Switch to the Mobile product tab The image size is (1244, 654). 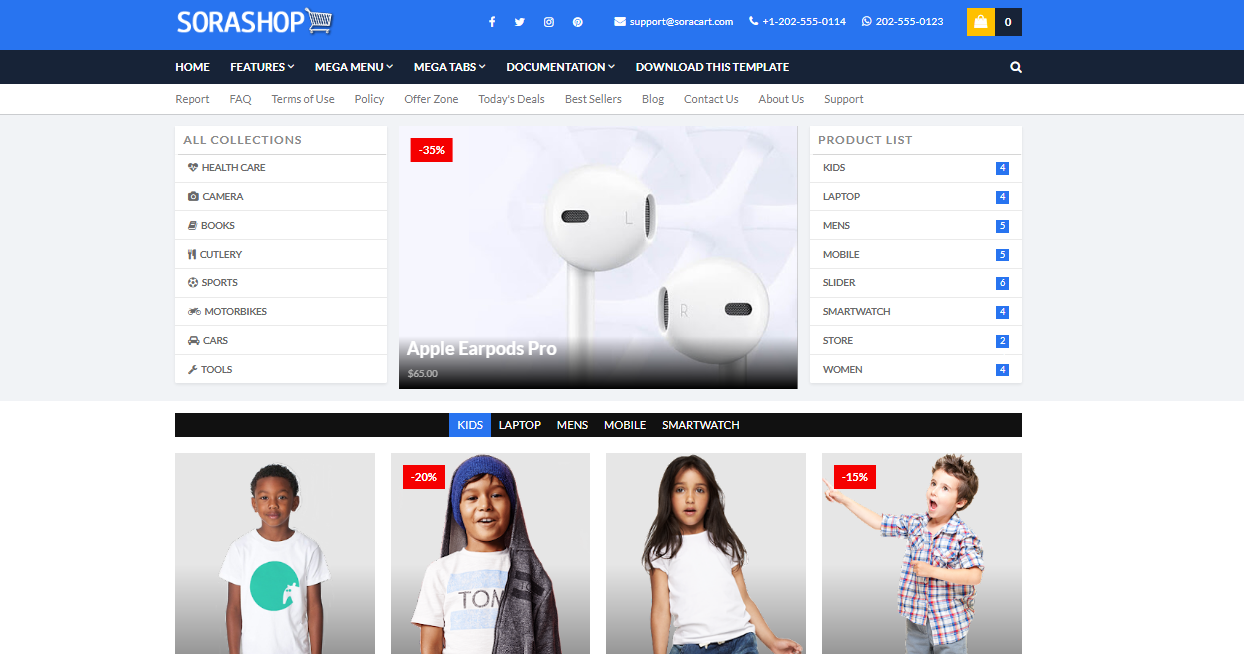625,425
